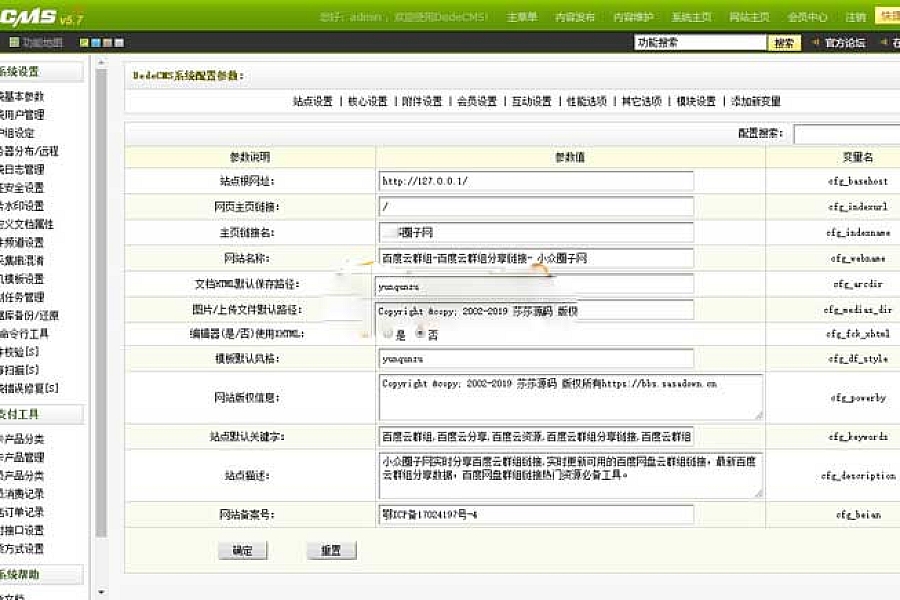Screen dimensions: 900x600
Task: Click the 官方论坛 speaker icon
Action: [815, 42]
